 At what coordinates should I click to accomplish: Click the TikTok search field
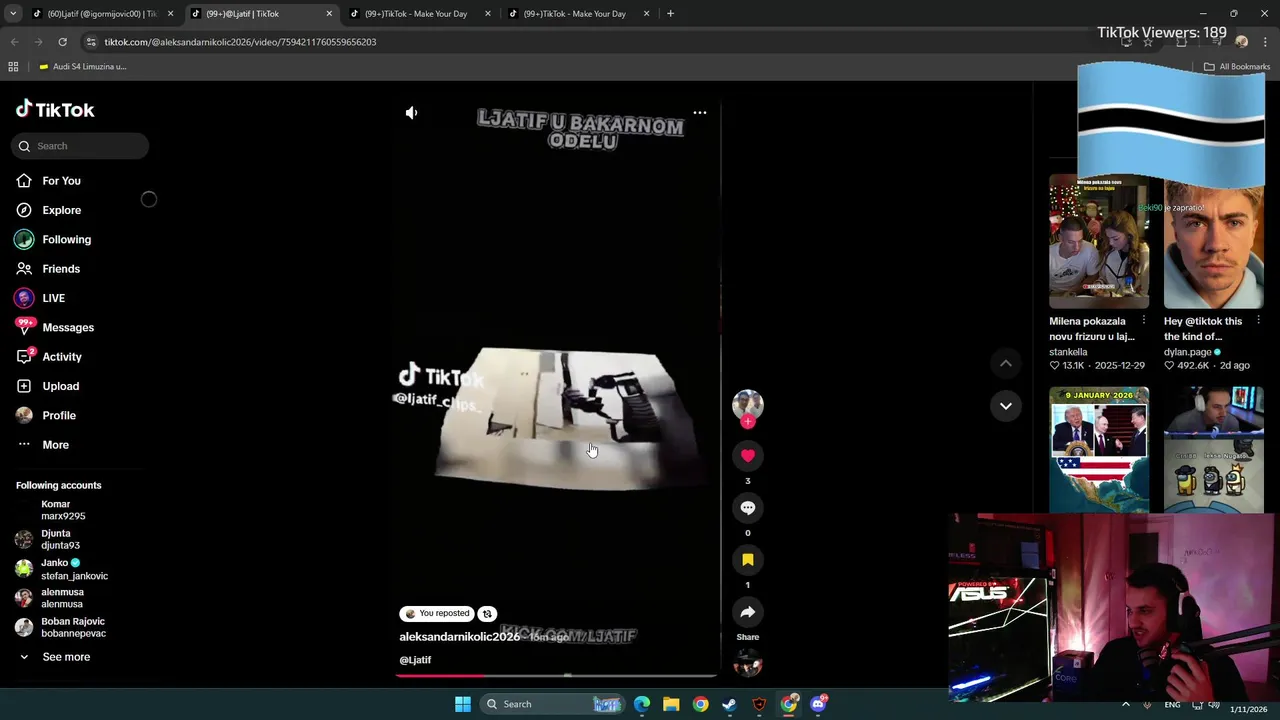pyautogui.click(x=80, y=146)
